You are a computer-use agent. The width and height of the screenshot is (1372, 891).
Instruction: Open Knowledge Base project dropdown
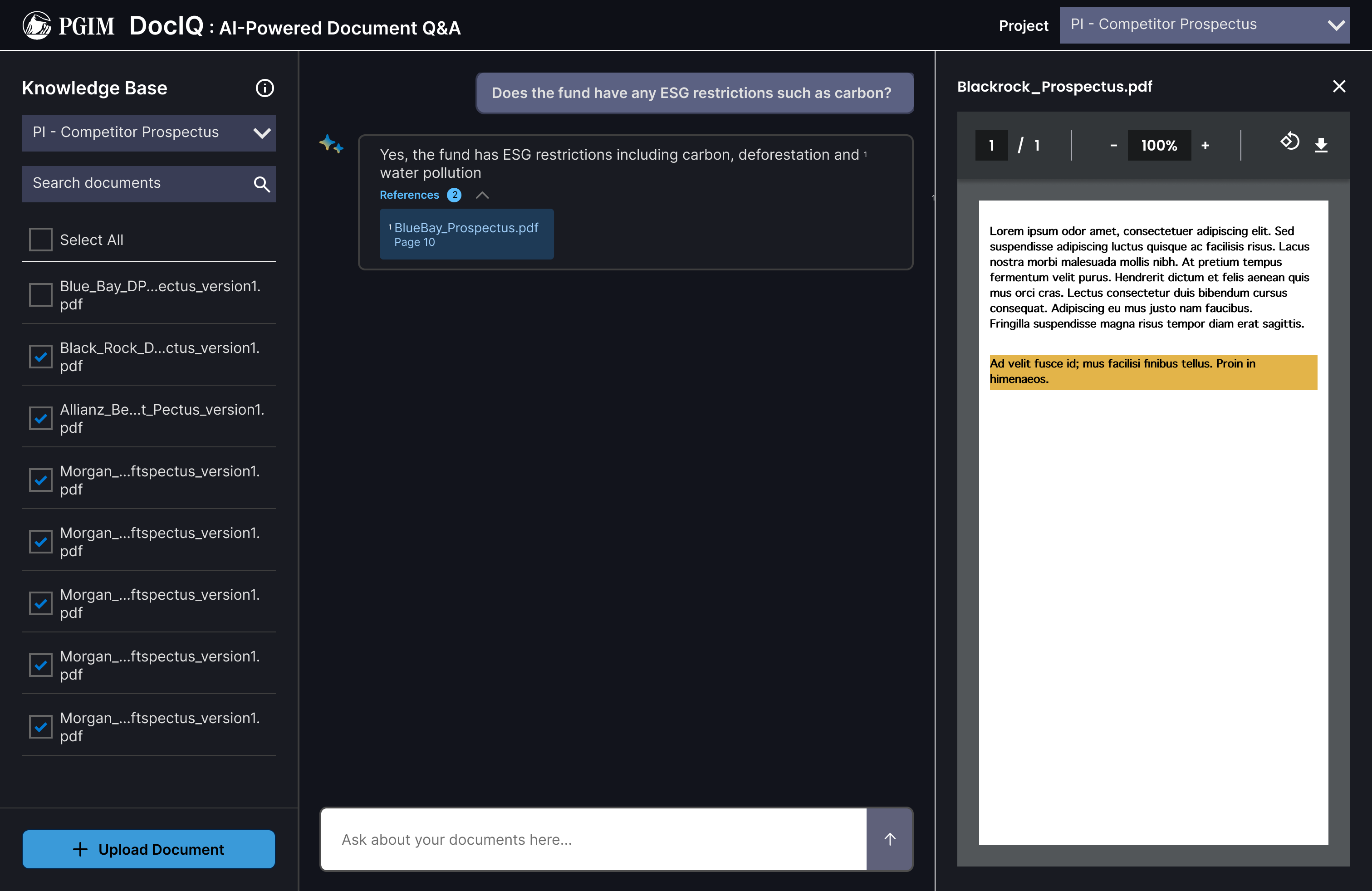[149, 133]
